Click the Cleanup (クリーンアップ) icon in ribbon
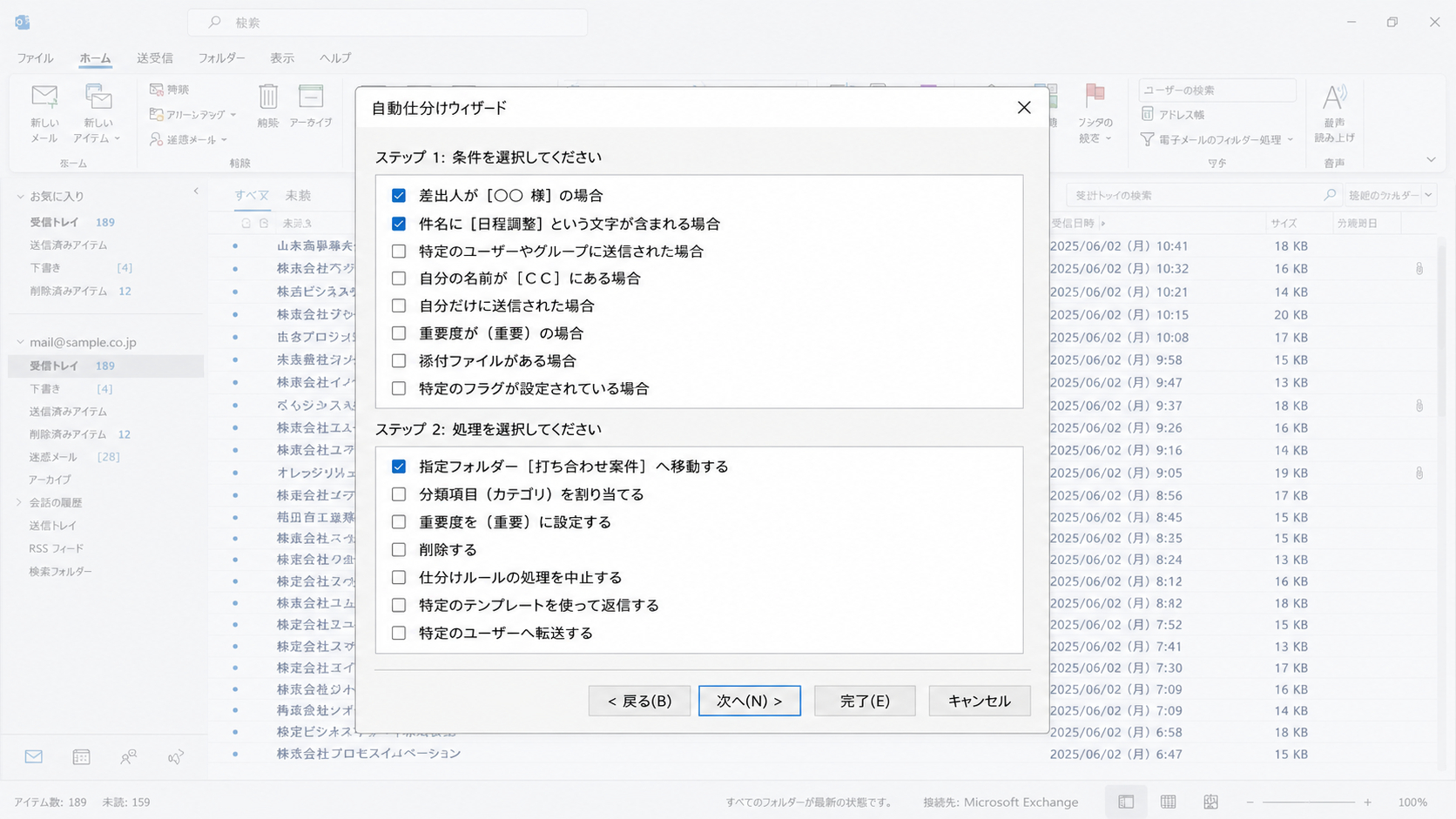The width and height of the screenshot is (1456, 819). (156, 114)
